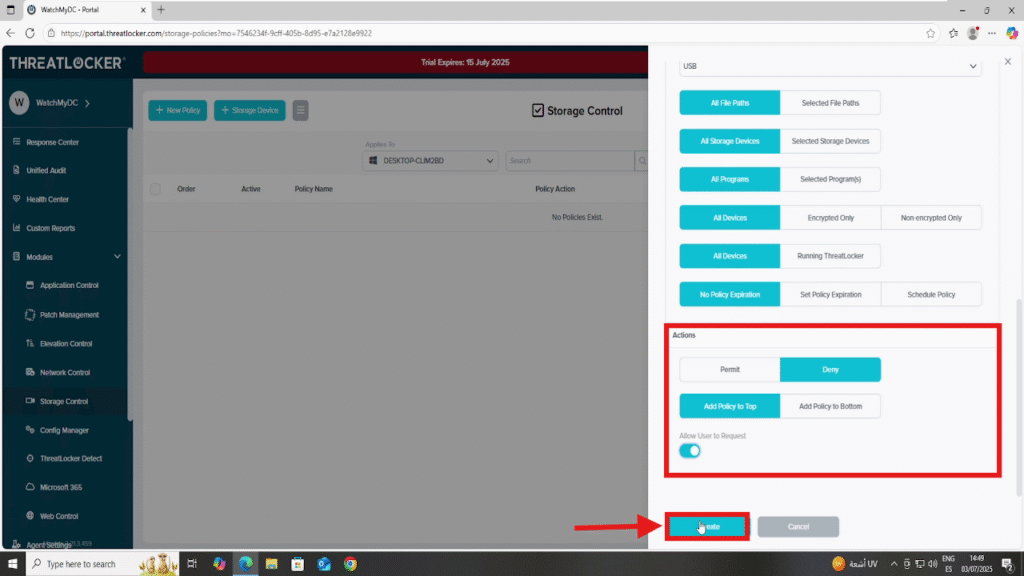Click the Cancel button
The width and height of the screenshot is (1024, 576).
798,526
